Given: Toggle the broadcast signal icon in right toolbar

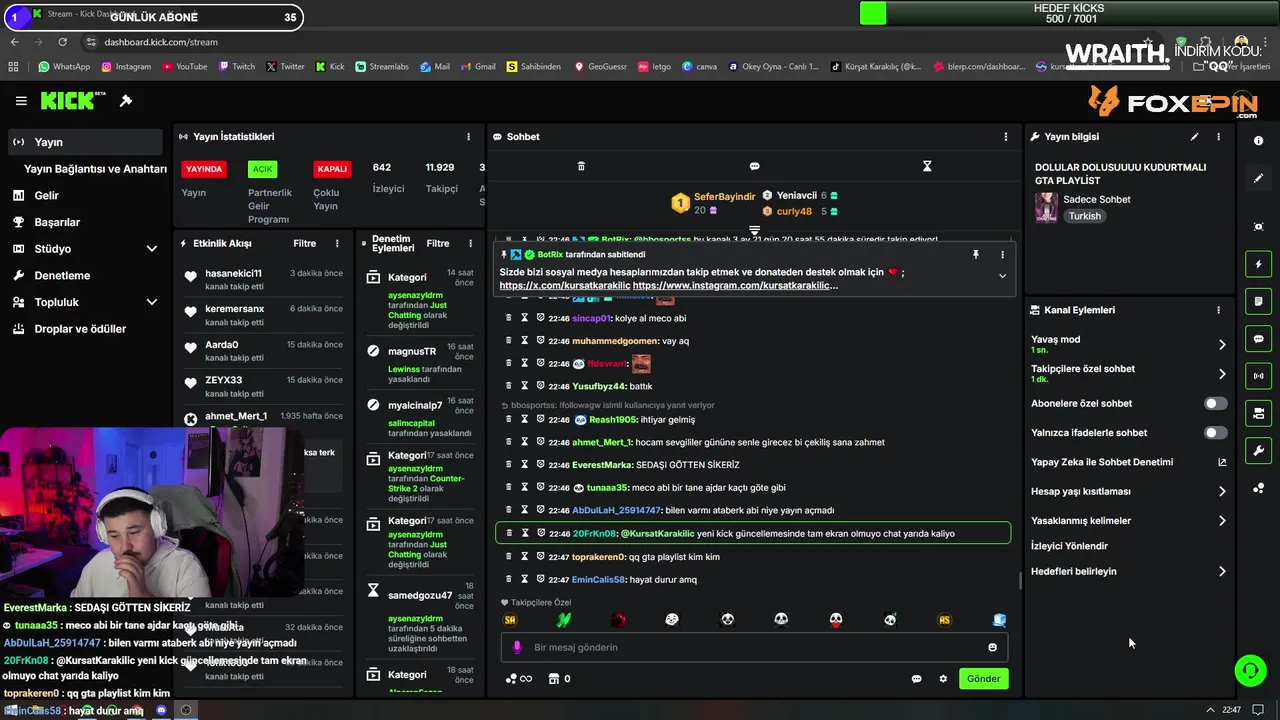Looking at the screenshot, I should click(x=1258, y=376).
